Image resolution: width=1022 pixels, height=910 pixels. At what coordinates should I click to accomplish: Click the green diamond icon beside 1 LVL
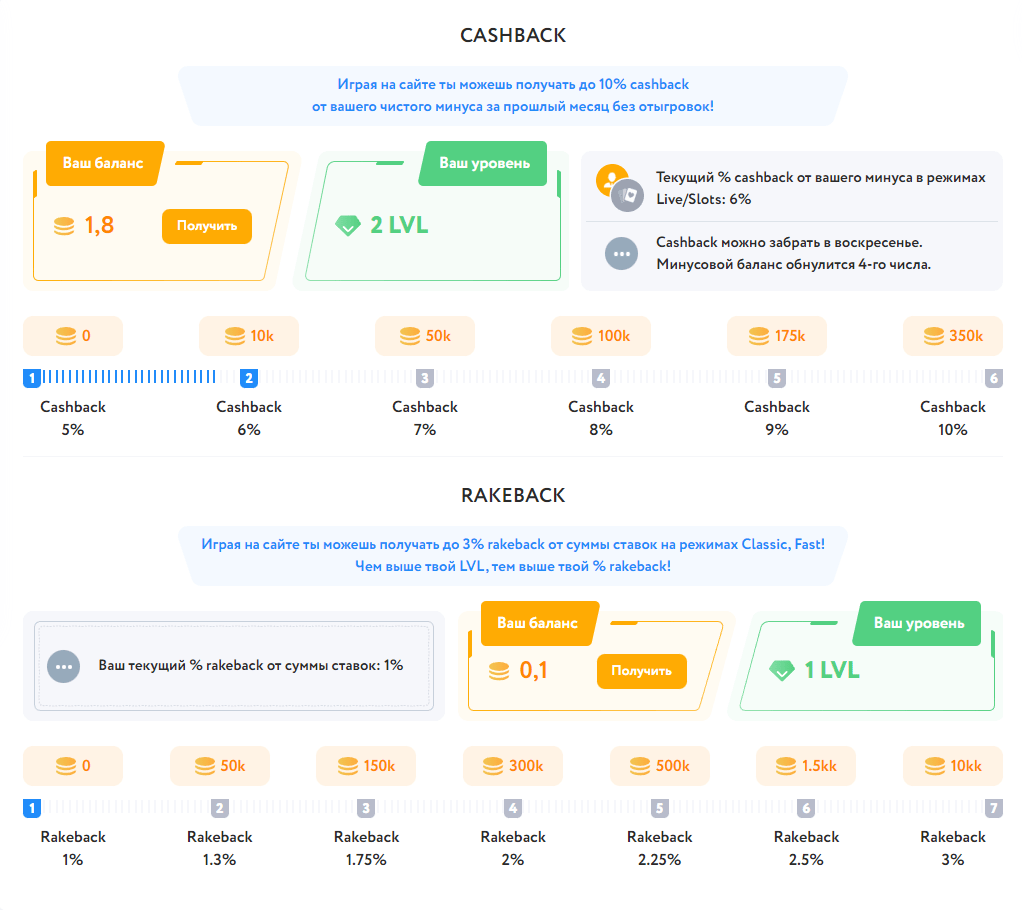click(781, 671)
